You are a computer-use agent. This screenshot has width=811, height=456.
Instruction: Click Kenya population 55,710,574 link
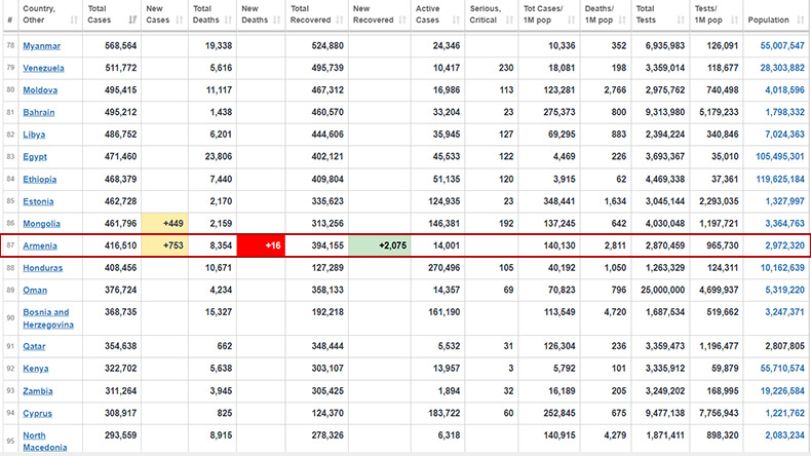(782, 369)
